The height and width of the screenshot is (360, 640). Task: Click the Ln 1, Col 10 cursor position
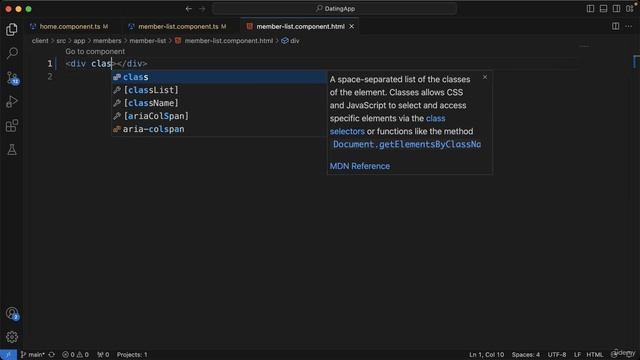[486, 355]
